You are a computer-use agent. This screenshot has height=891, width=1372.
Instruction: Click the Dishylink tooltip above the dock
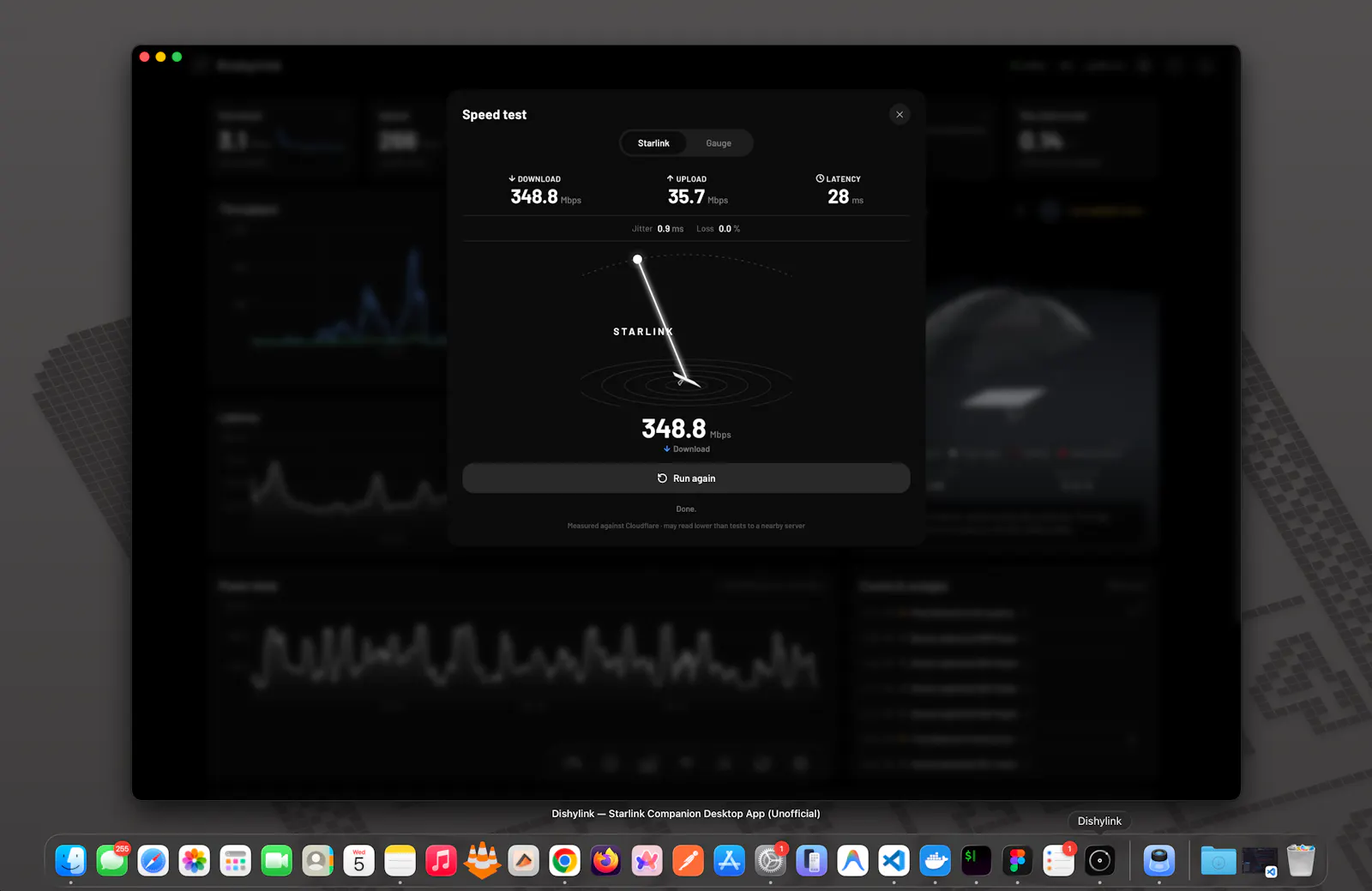click(x=1099, y=822)
